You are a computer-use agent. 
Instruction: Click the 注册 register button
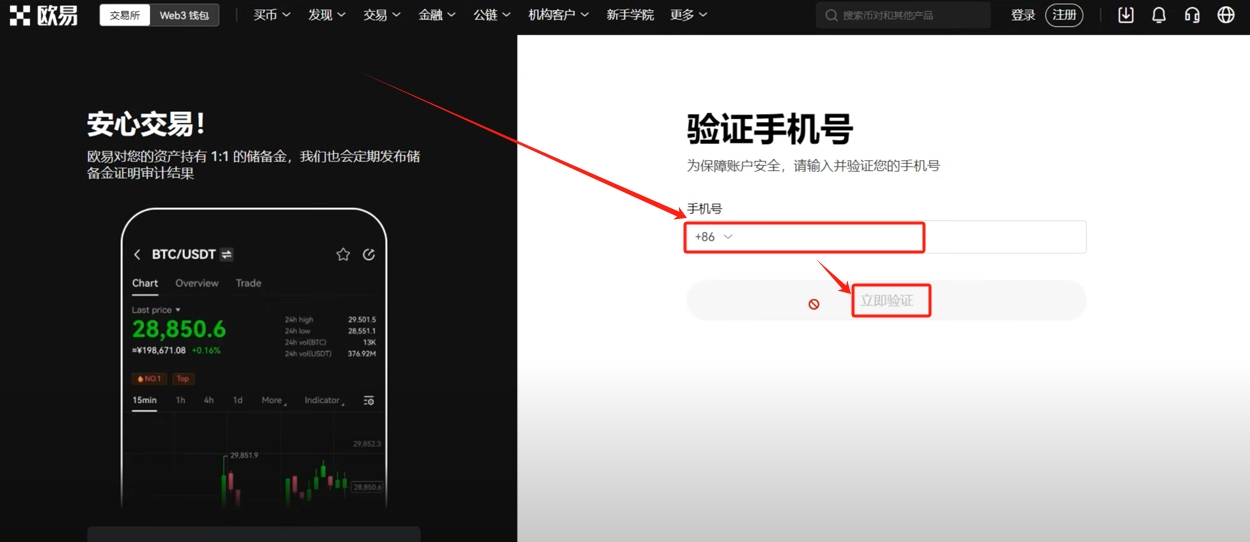click(x=1064, y=15)
